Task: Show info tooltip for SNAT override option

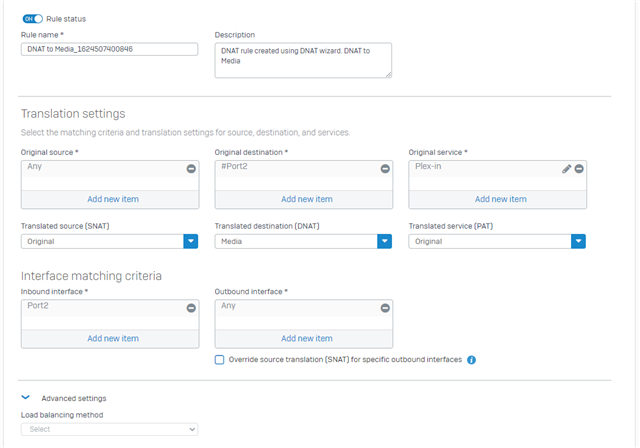Action: pos(471,360)
